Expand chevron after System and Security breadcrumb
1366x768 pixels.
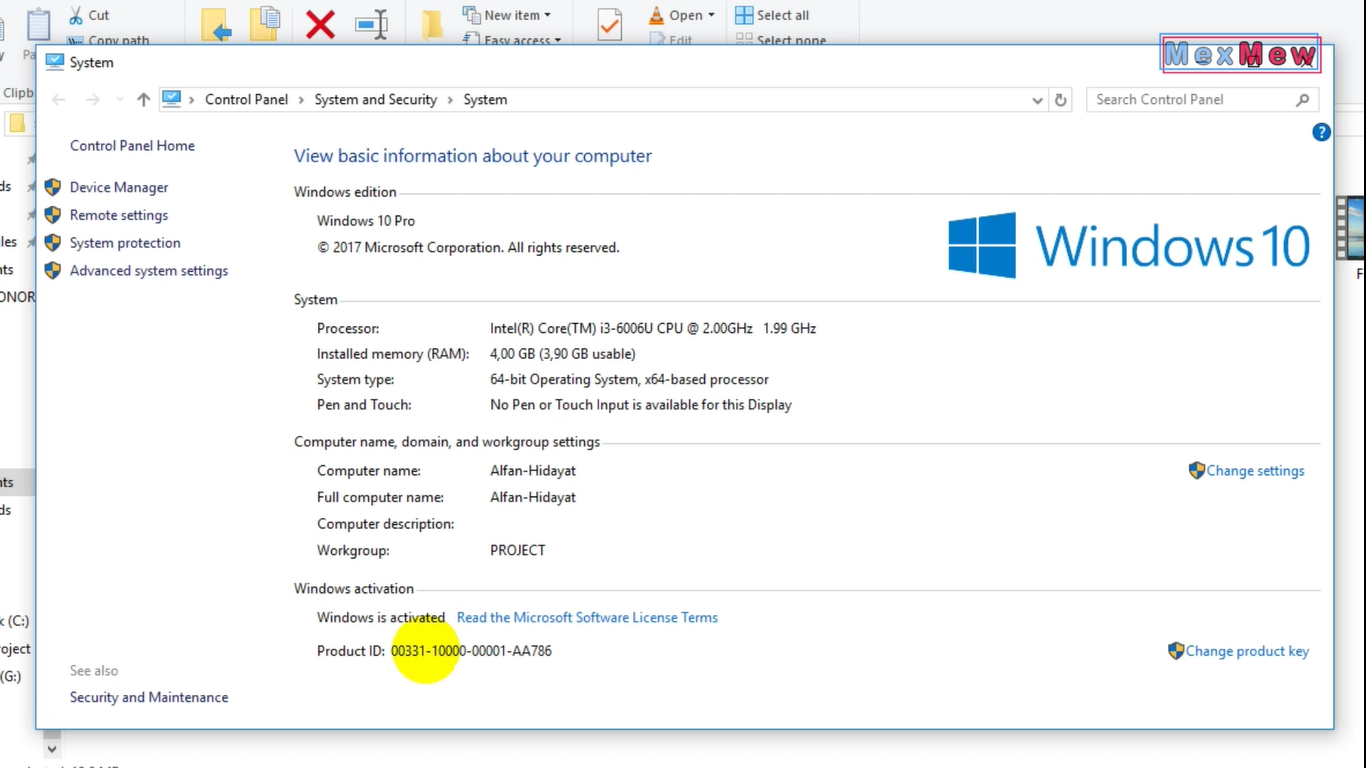click(450, 100)
